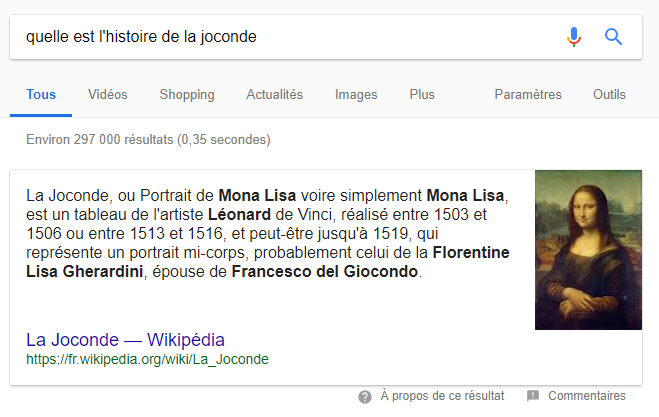
Task: Click the microphone voice search icon
Action: 574,37
